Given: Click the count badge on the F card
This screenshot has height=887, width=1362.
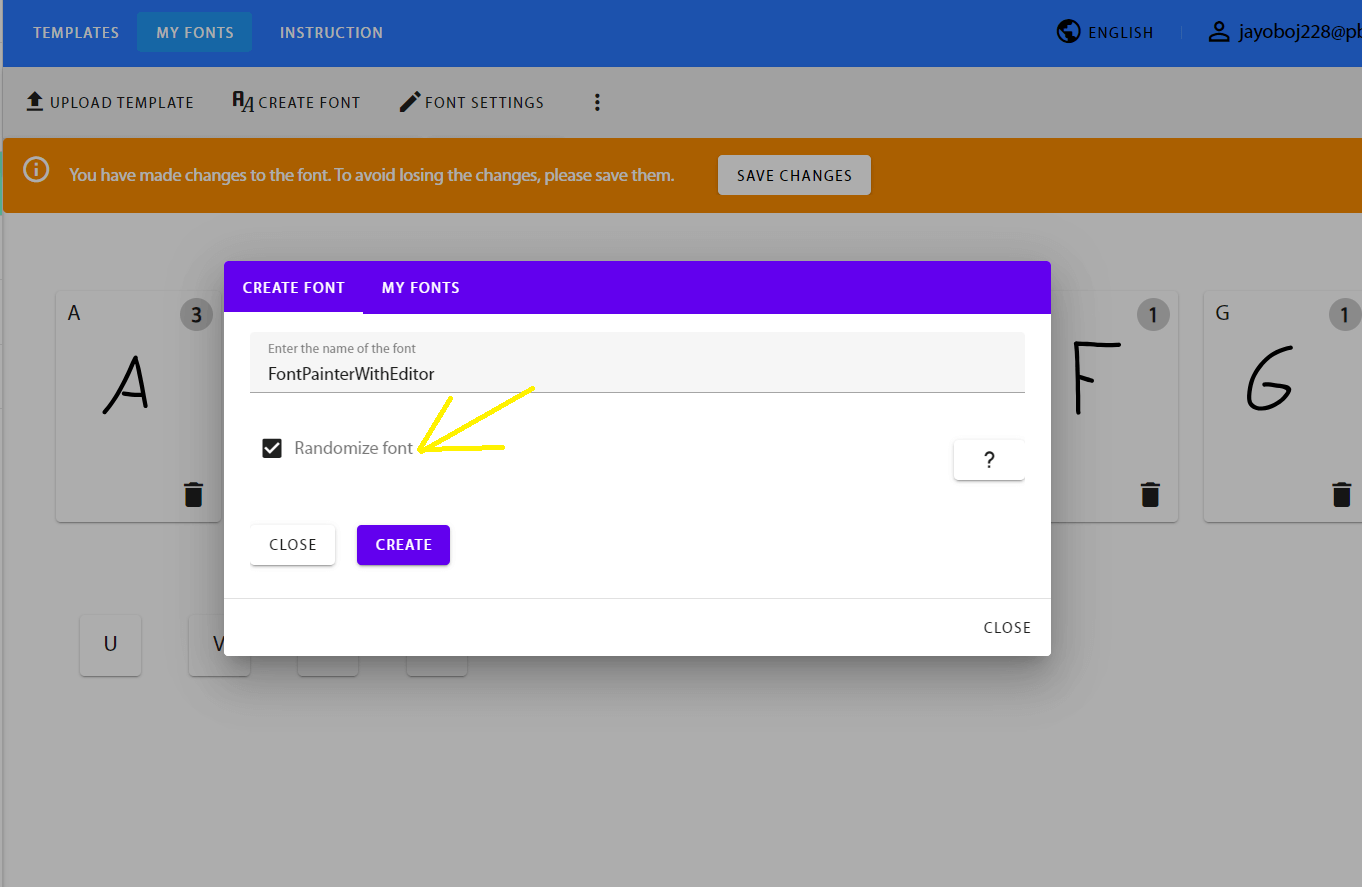Looking at the screenshot, I should [x=1152, y=316].
